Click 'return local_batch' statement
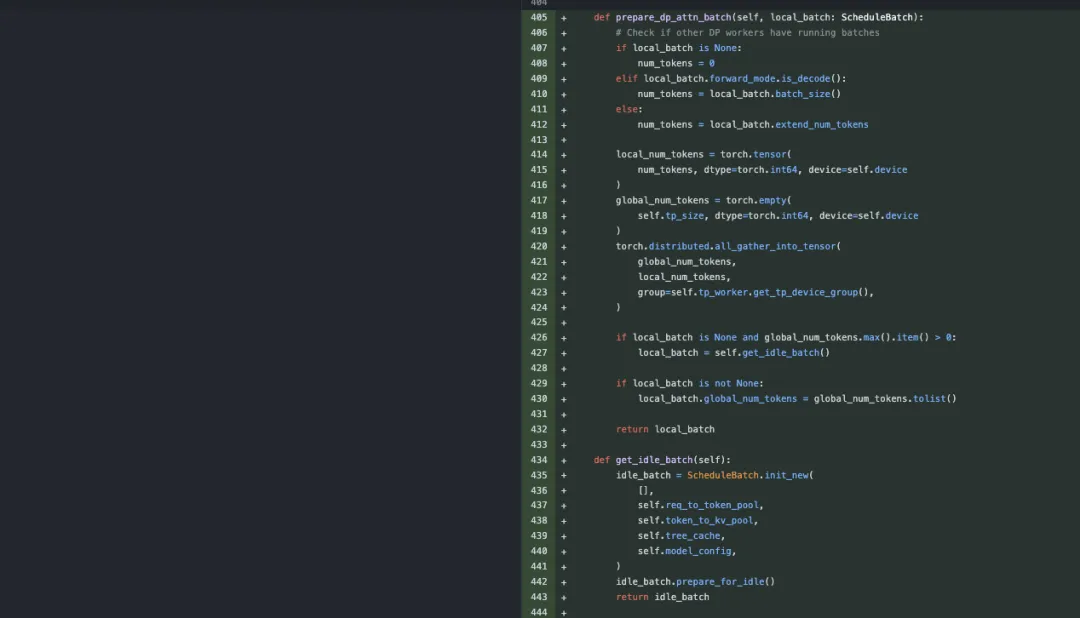Viewport: 1080px width, 618px height. (x=665, y=429)
